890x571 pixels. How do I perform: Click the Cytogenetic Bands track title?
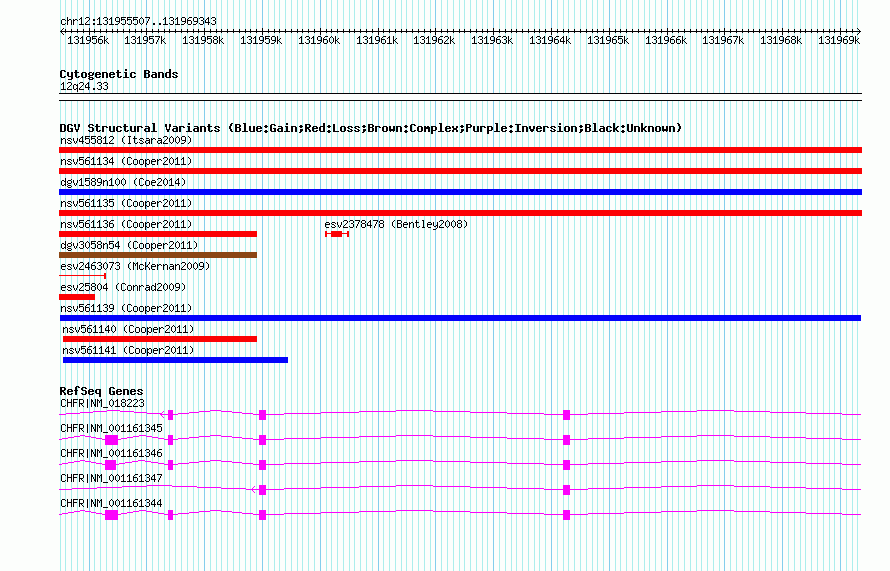click(119, 74)
